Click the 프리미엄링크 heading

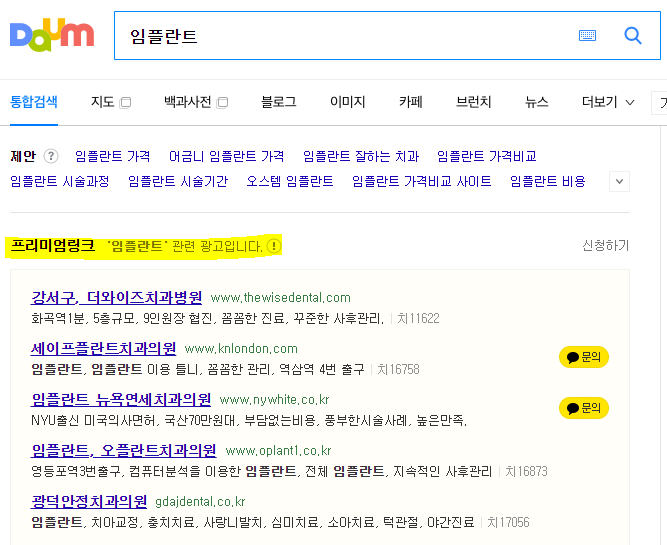click(53, 245)
